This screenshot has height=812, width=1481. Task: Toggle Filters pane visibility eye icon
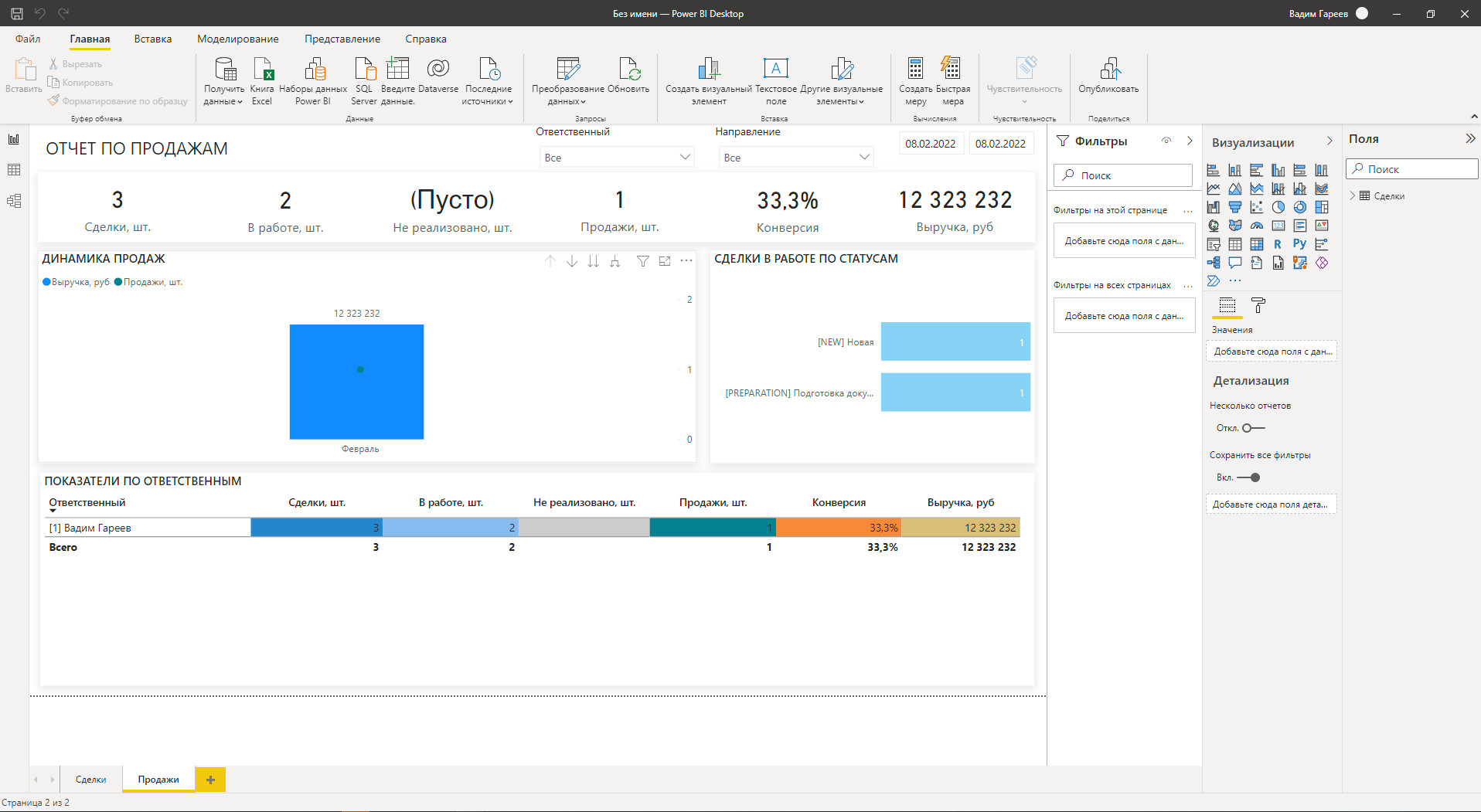click(1166, 141)
